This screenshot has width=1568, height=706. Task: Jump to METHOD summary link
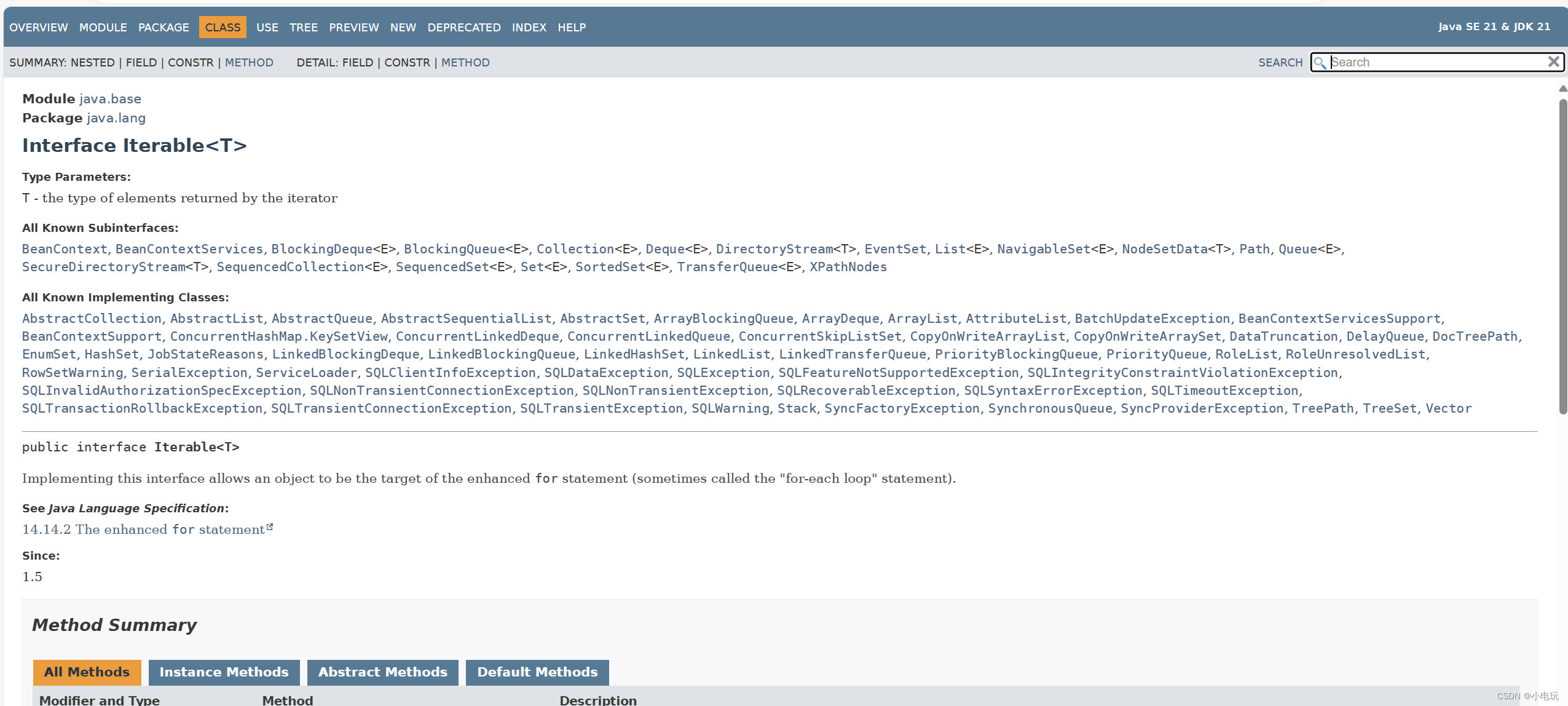pyautogui.click(x=249, y=63)
